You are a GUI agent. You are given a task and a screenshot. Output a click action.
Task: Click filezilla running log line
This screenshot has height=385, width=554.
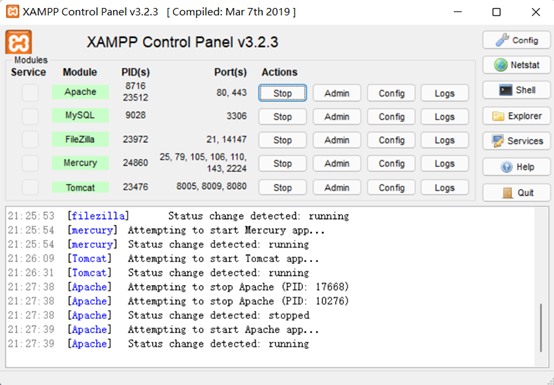[x=208, y=216]
